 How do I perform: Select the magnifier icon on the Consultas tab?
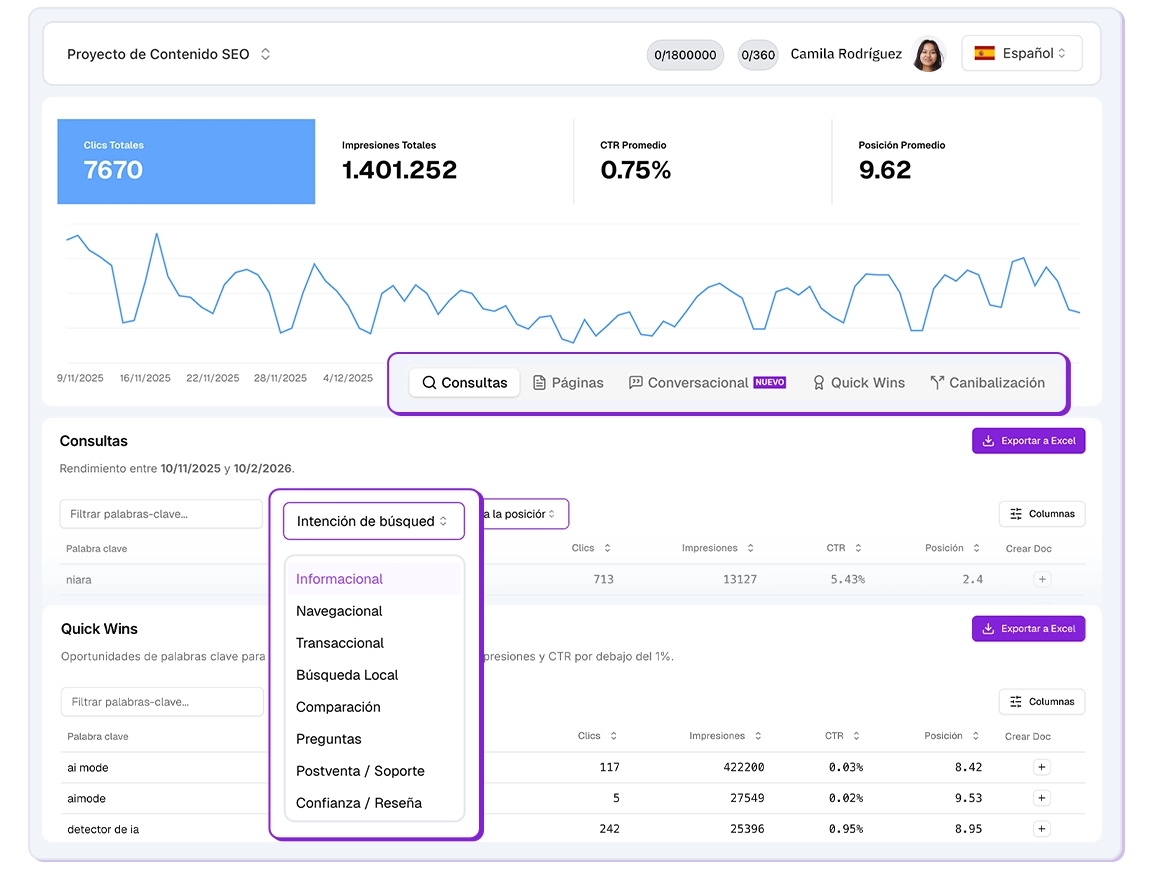tap(430, 382)
